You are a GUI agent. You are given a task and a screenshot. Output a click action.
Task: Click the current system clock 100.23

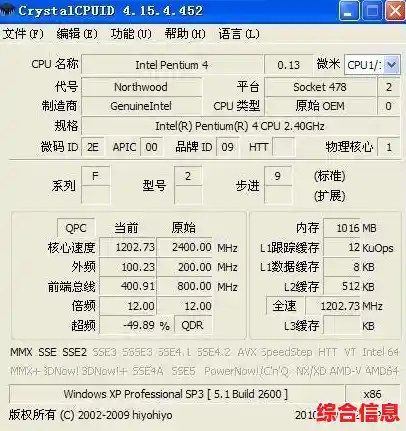[128, 267]
